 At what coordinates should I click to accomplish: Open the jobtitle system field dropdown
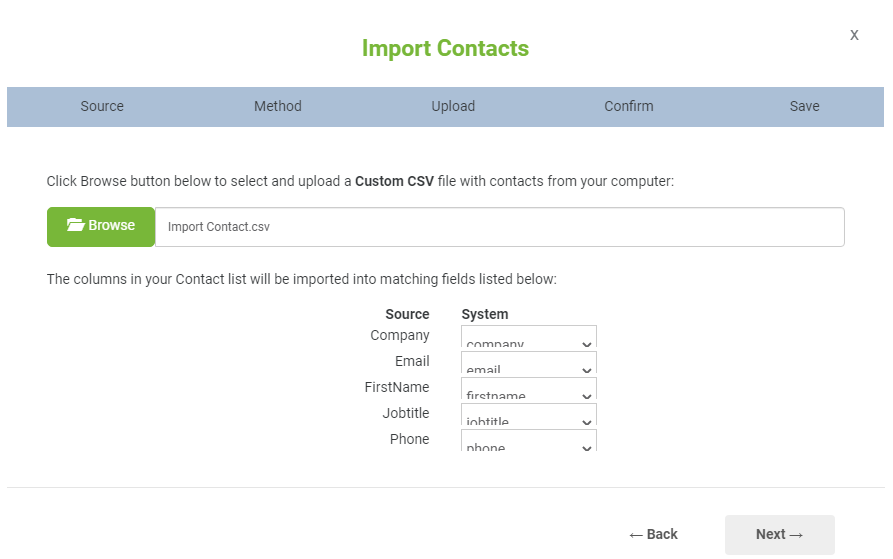pos(529,415)
